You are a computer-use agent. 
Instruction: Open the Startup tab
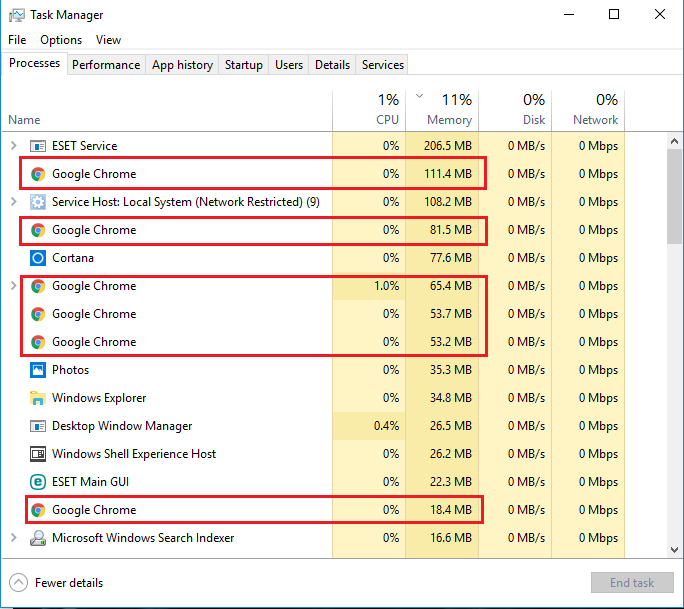tap(244, 65)
